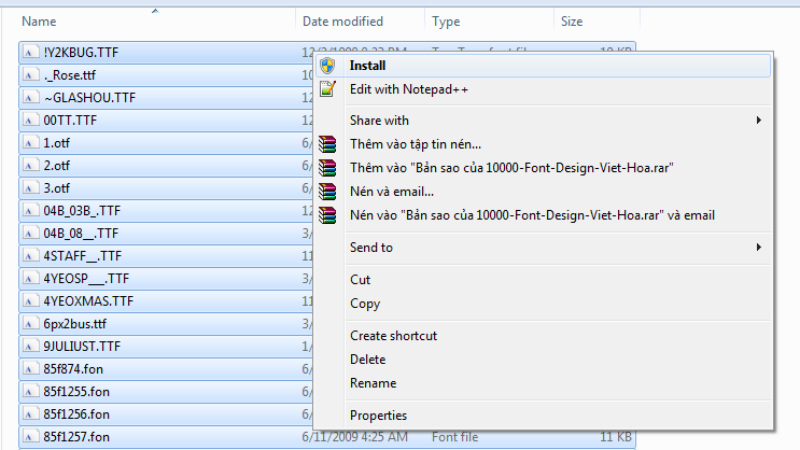Sort by the Date modified column header
This screenshot has width=800, height=450.
[342, 21]
